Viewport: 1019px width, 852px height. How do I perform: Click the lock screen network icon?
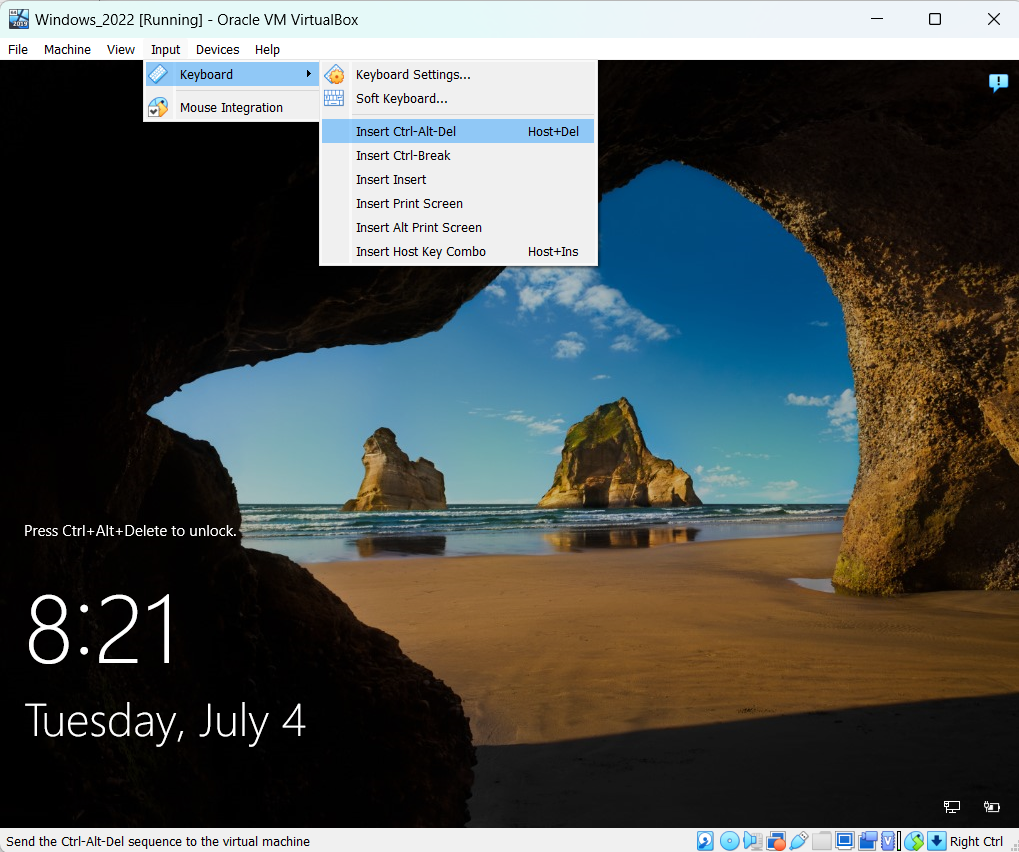(951, 807)
